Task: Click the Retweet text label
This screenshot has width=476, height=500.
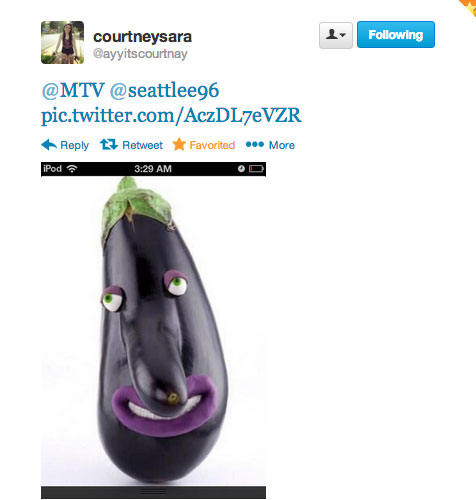Action: [142, 145]
